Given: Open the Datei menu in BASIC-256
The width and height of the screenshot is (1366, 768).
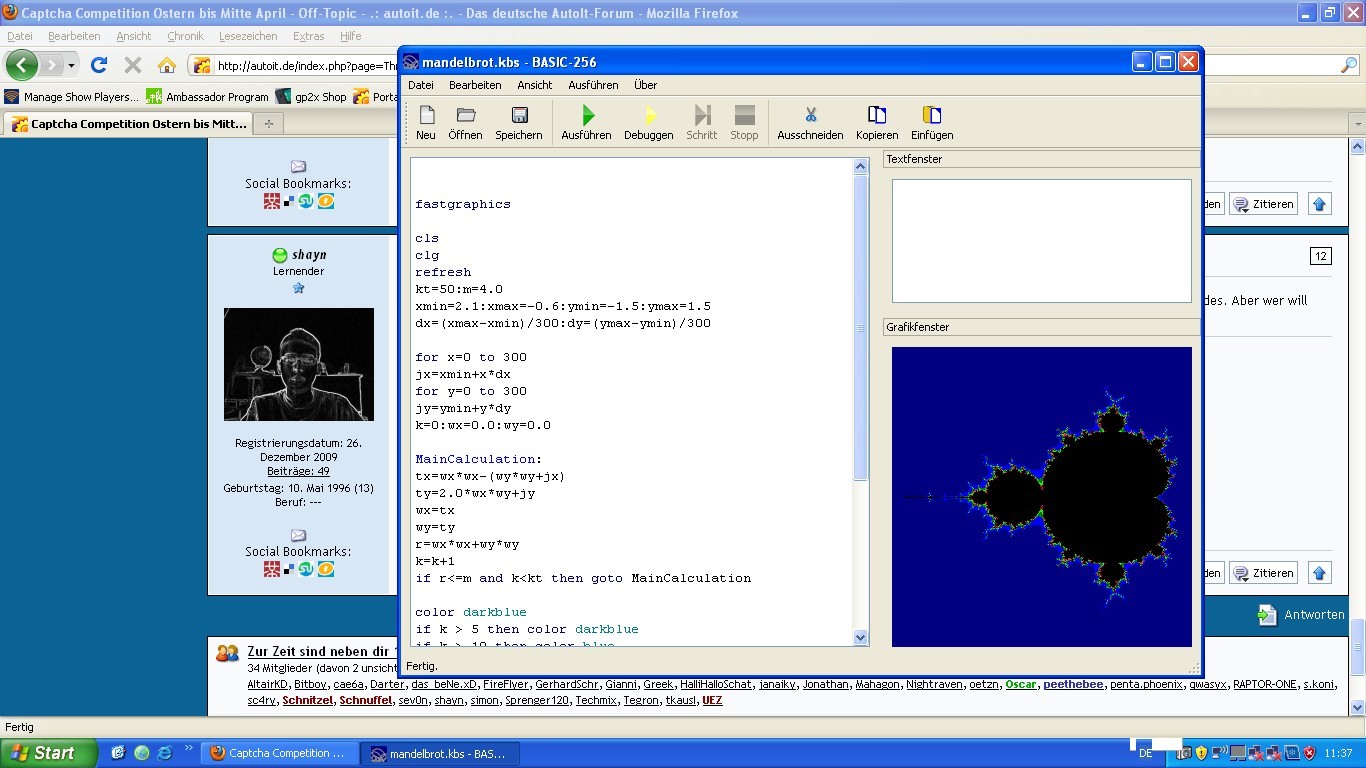Looking at the screenshot, I should coord(421,85).
